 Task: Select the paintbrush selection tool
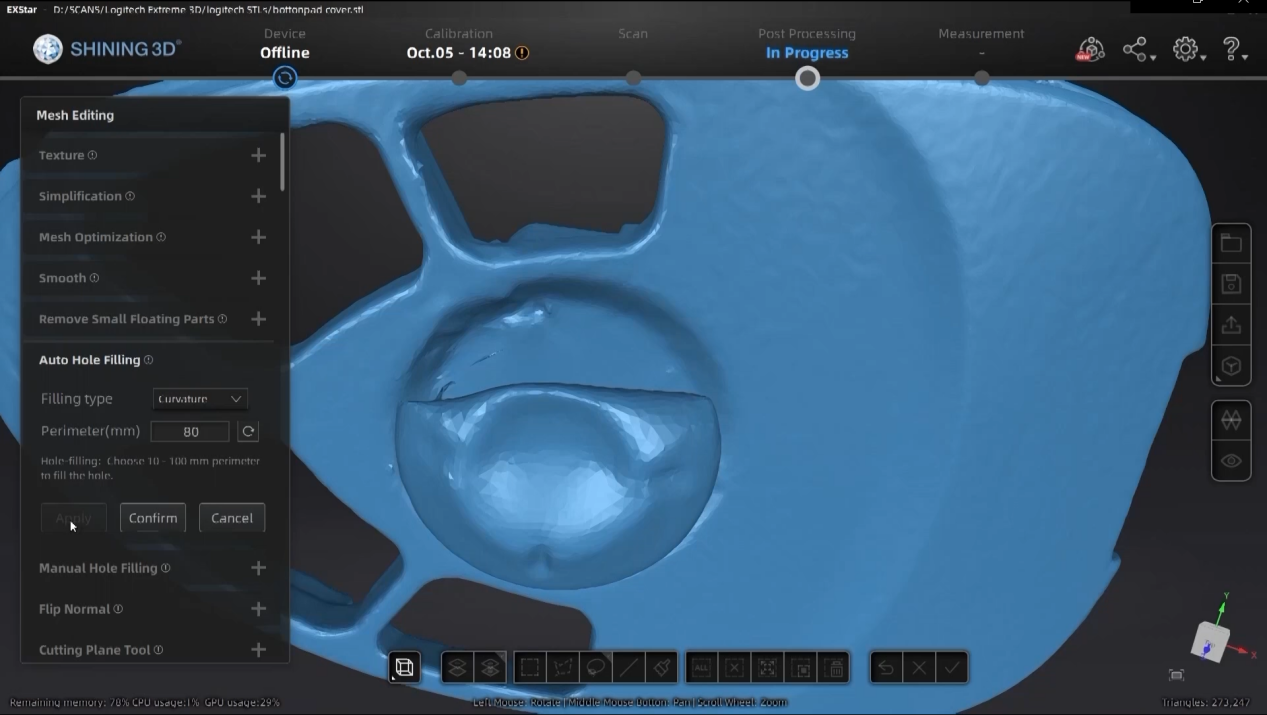pos(662,667)
